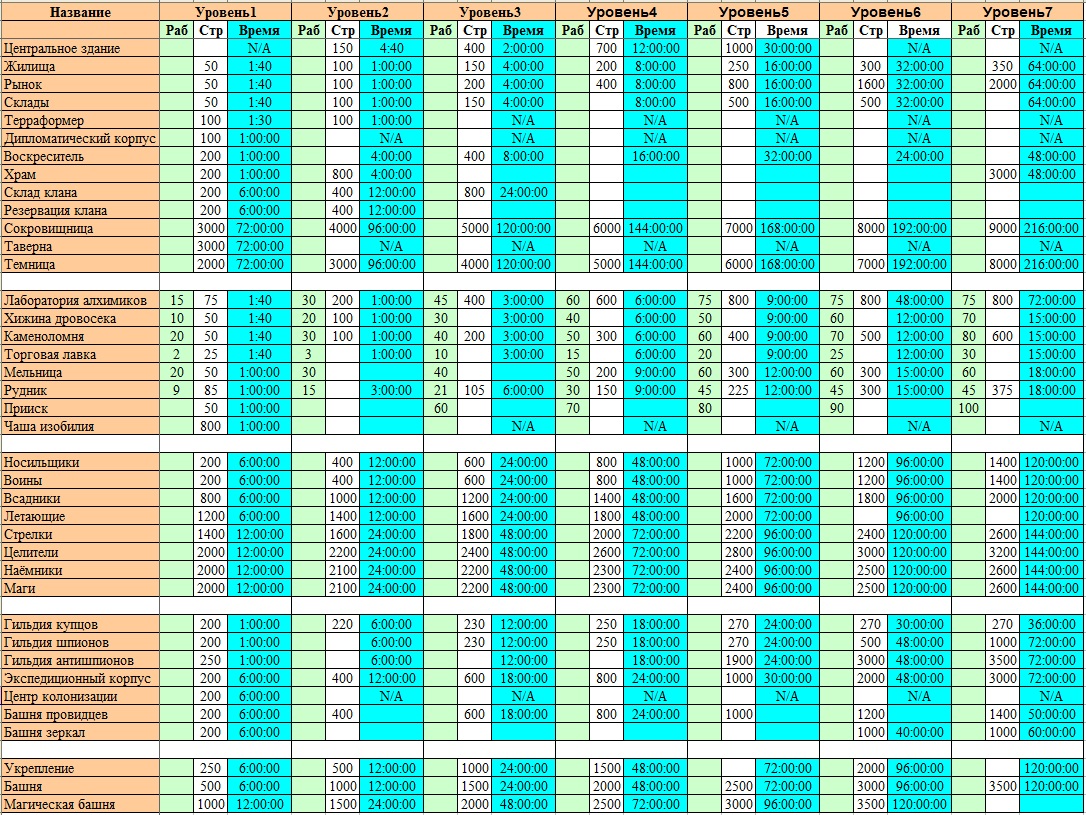Click the 60:00:00 time in Башня зеркал row
The width and height of the screenshot is (1086, 815).
click(1051, 733)
